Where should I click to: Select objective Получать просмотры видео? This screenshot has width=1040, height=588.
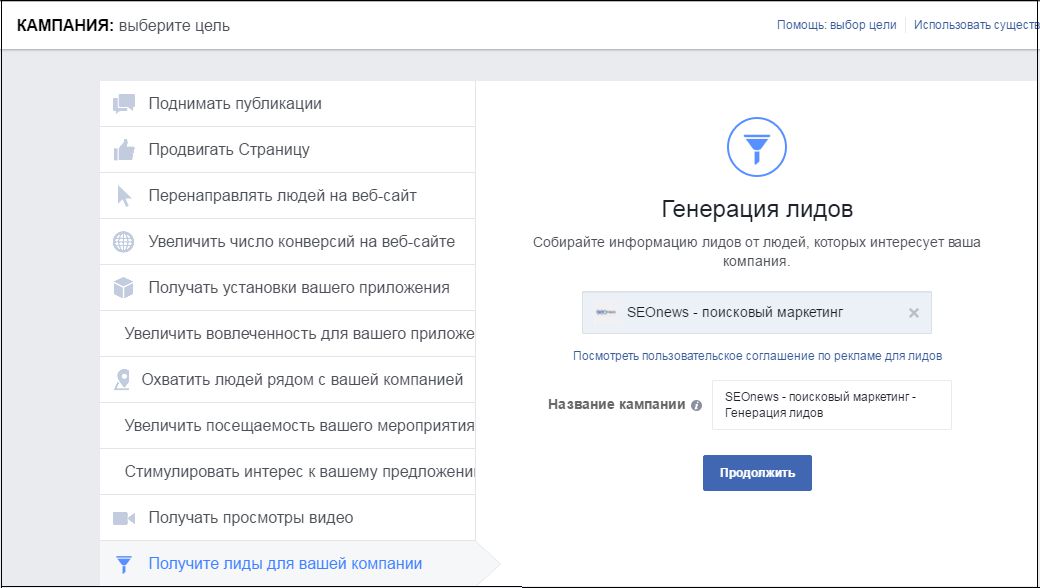tap(288, 518)
